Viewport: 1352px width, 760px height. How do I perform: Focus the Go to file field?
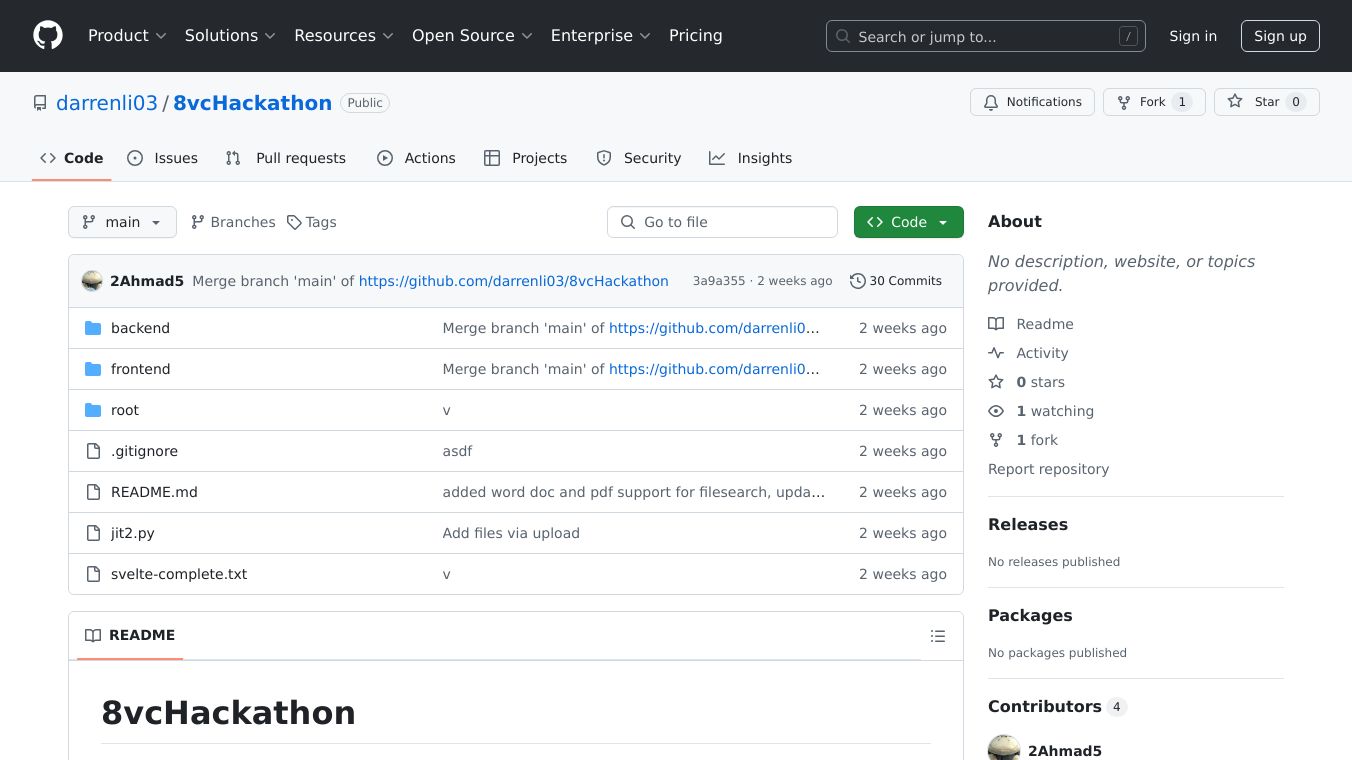click(x=722, y=222)
